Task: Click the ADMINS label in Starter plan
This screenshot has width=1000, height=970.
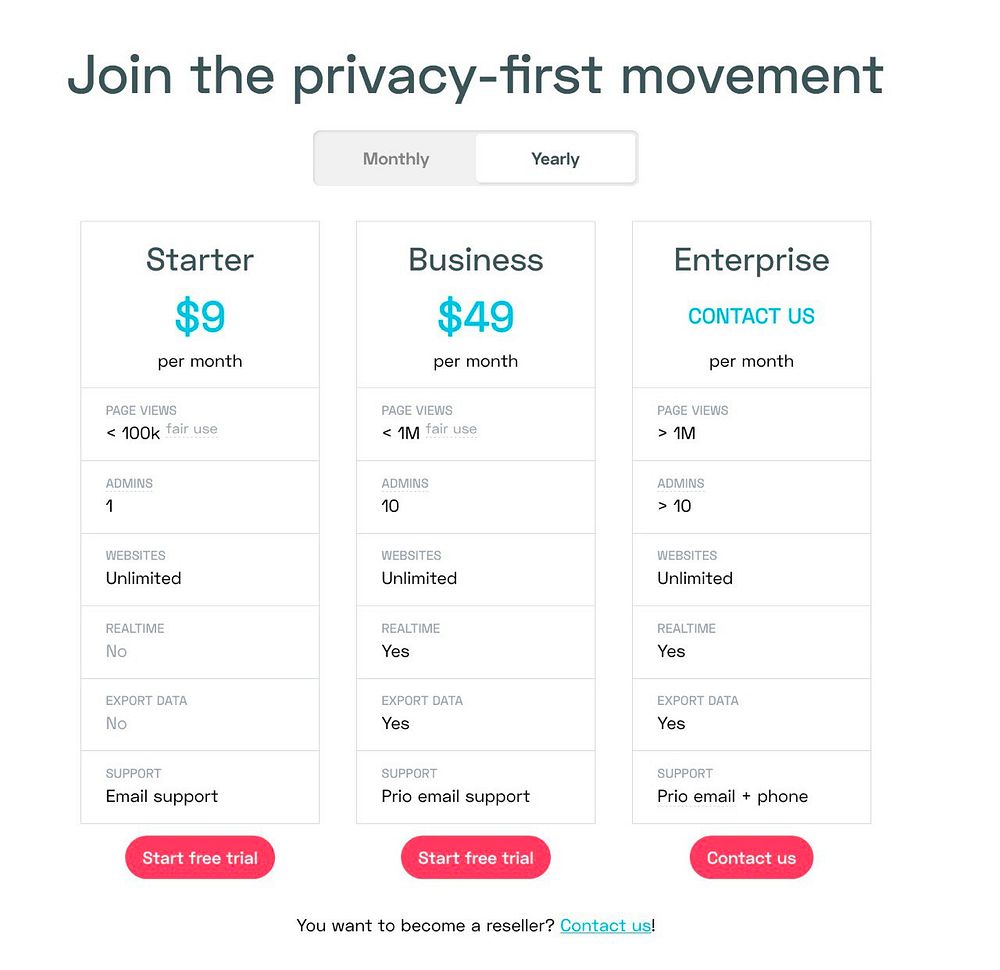Action: (x=129, y=483)
